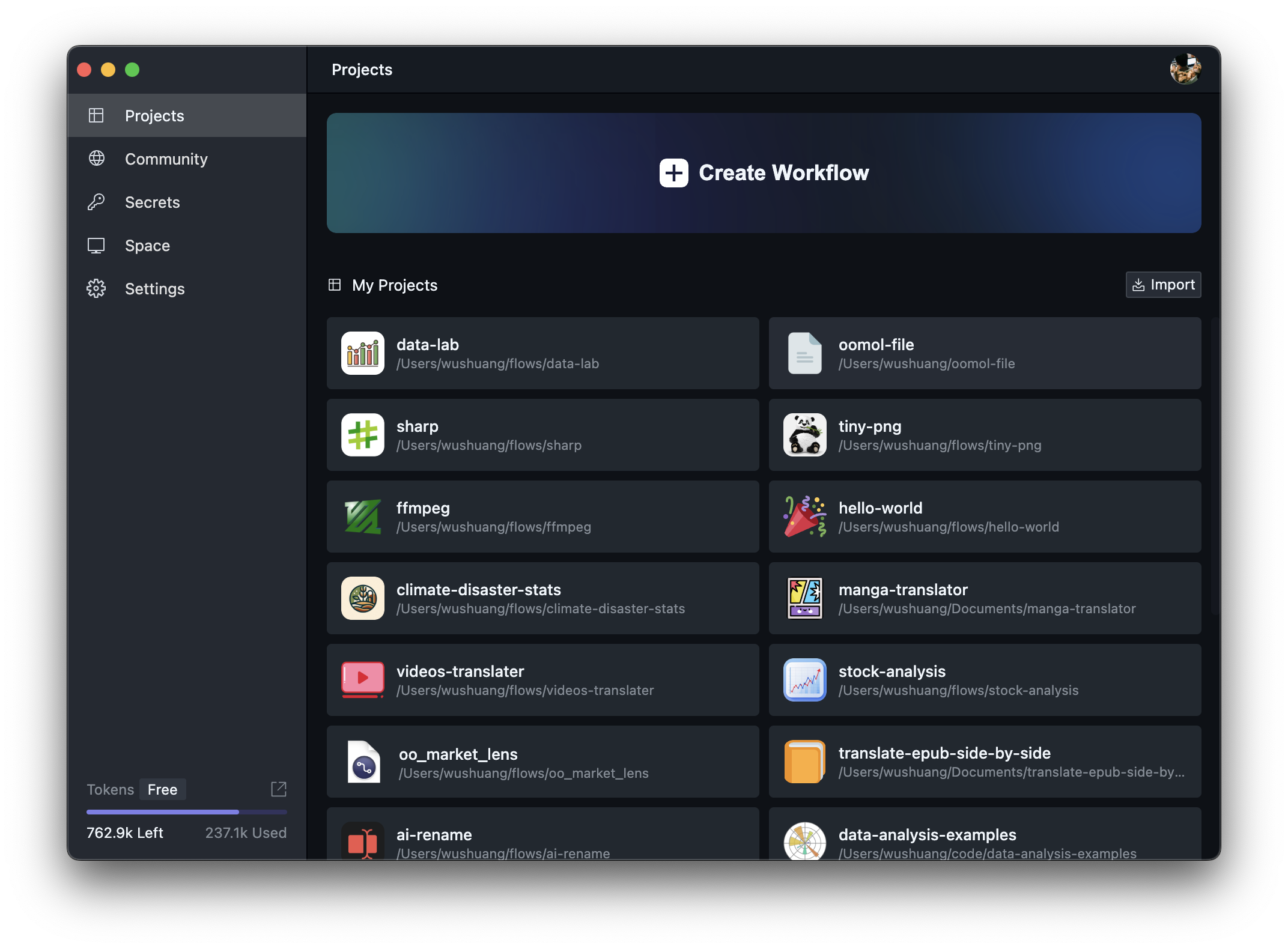The image size is (1288, 949).
Task: Open the oo_market_lens project card
Action: [542, 762]
